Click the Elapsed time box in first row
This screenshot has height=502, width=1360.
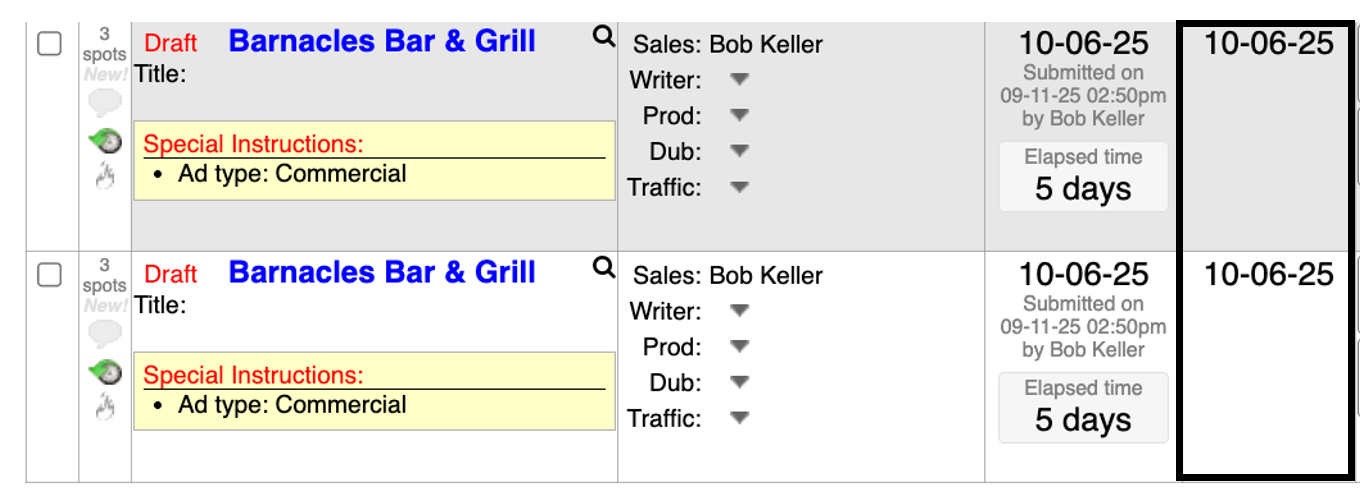(x=1083, y=176)
